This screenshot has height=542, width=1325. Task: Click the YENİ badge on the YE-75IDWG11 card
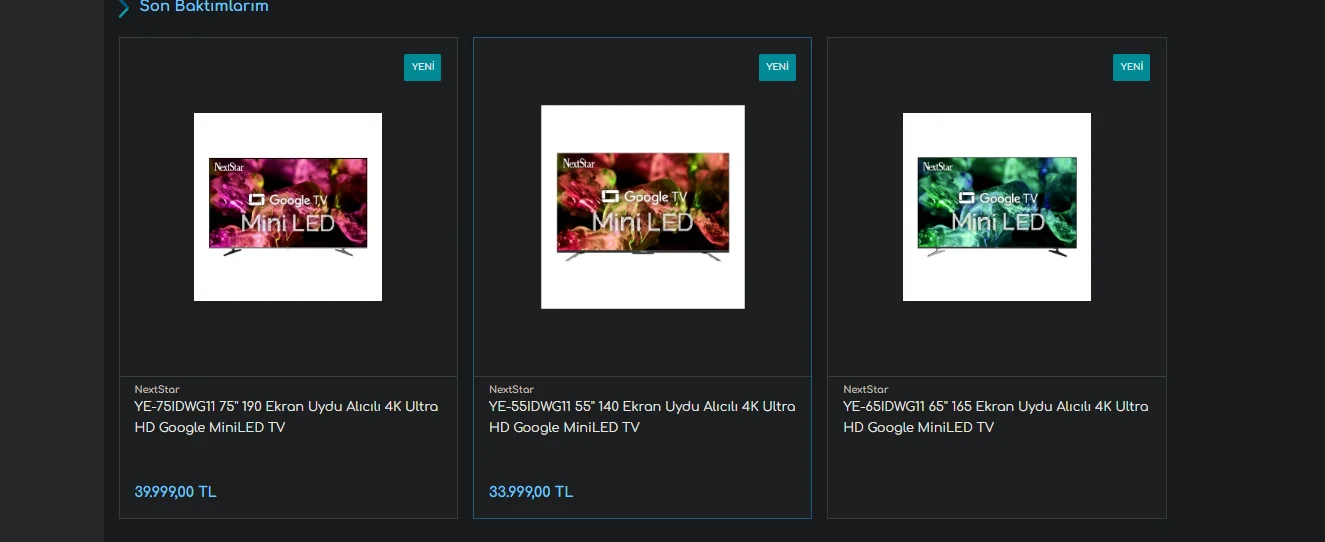(423, 67)
